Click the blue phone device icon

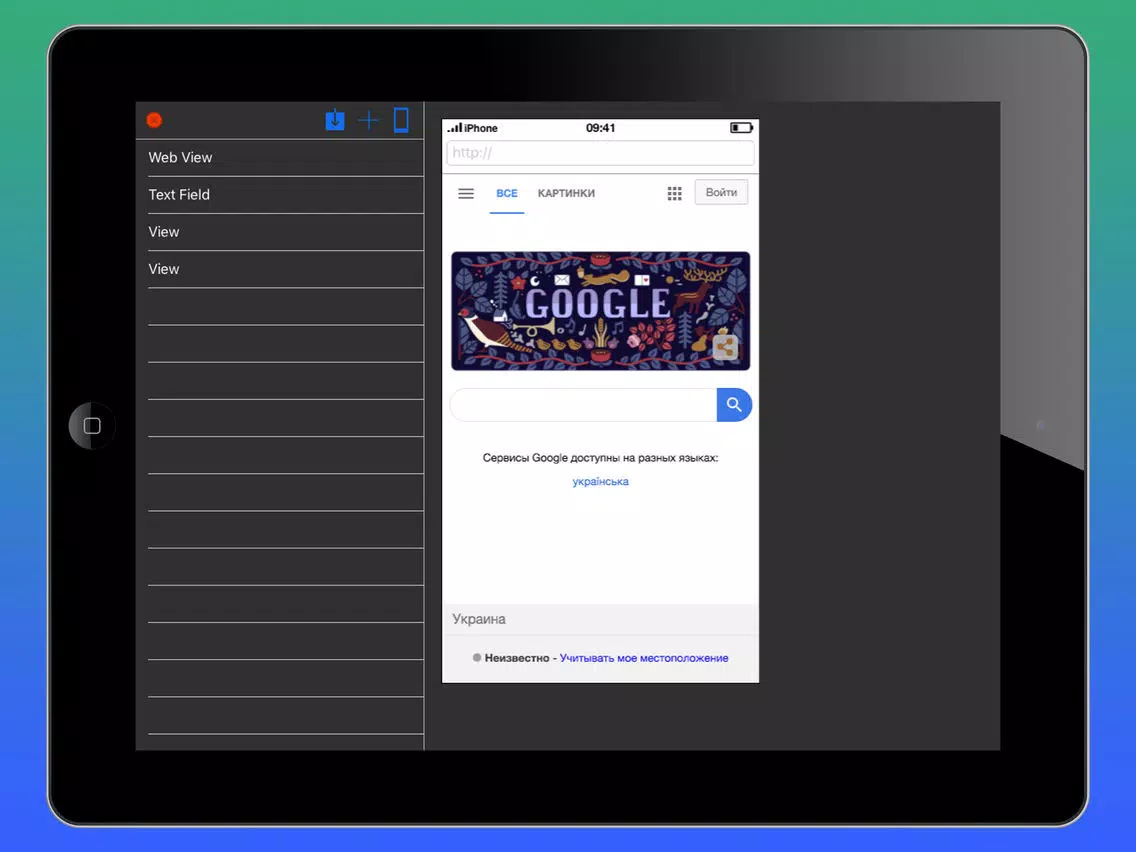(x=401, y=120)
